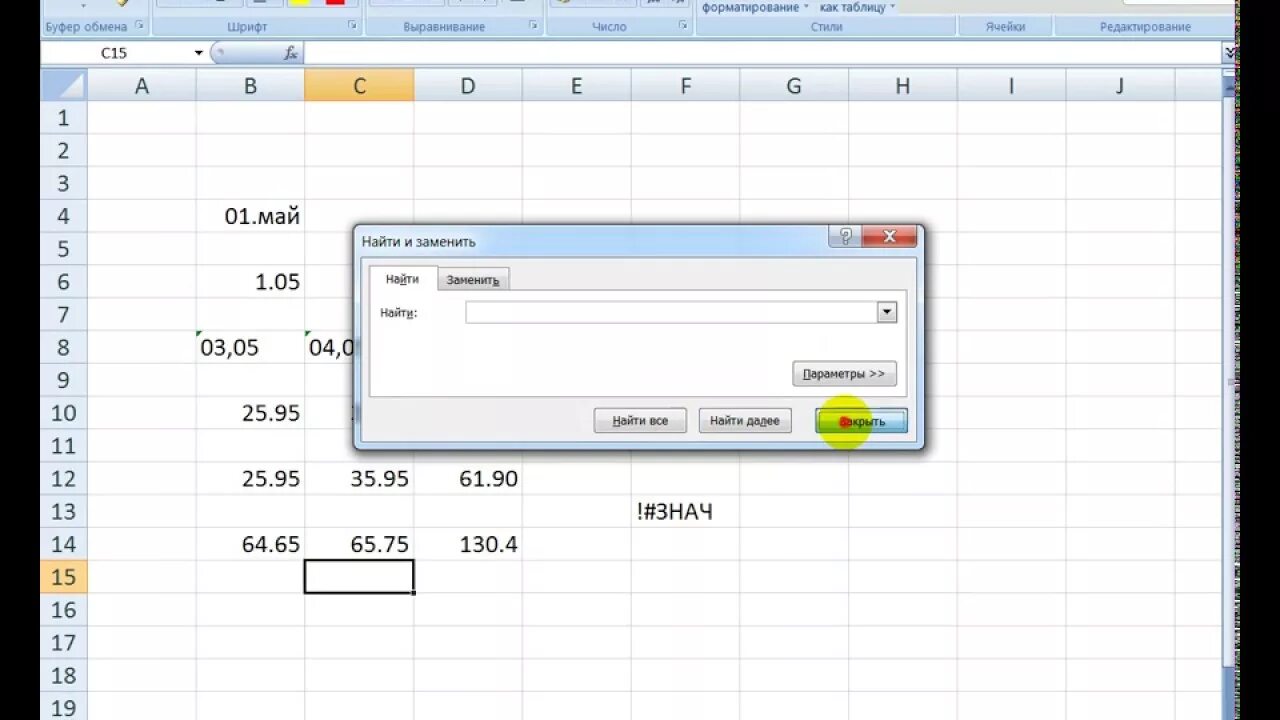
Task: Select the #ЗНАЧ! error cell
Action: (685, 512)
